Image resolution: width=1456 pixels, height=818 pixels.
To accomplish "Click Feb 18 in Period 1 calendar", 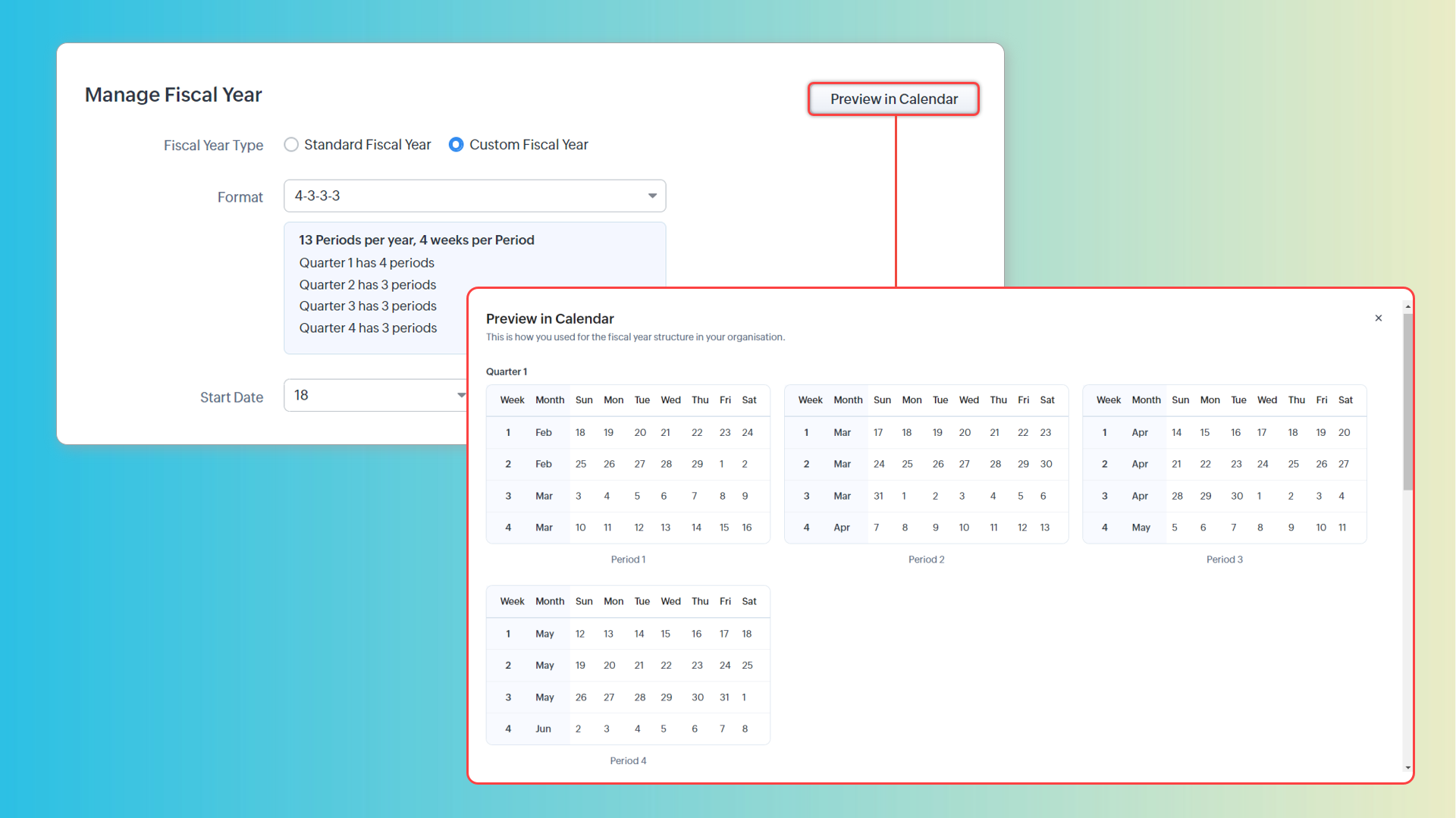I will (580, 433).
